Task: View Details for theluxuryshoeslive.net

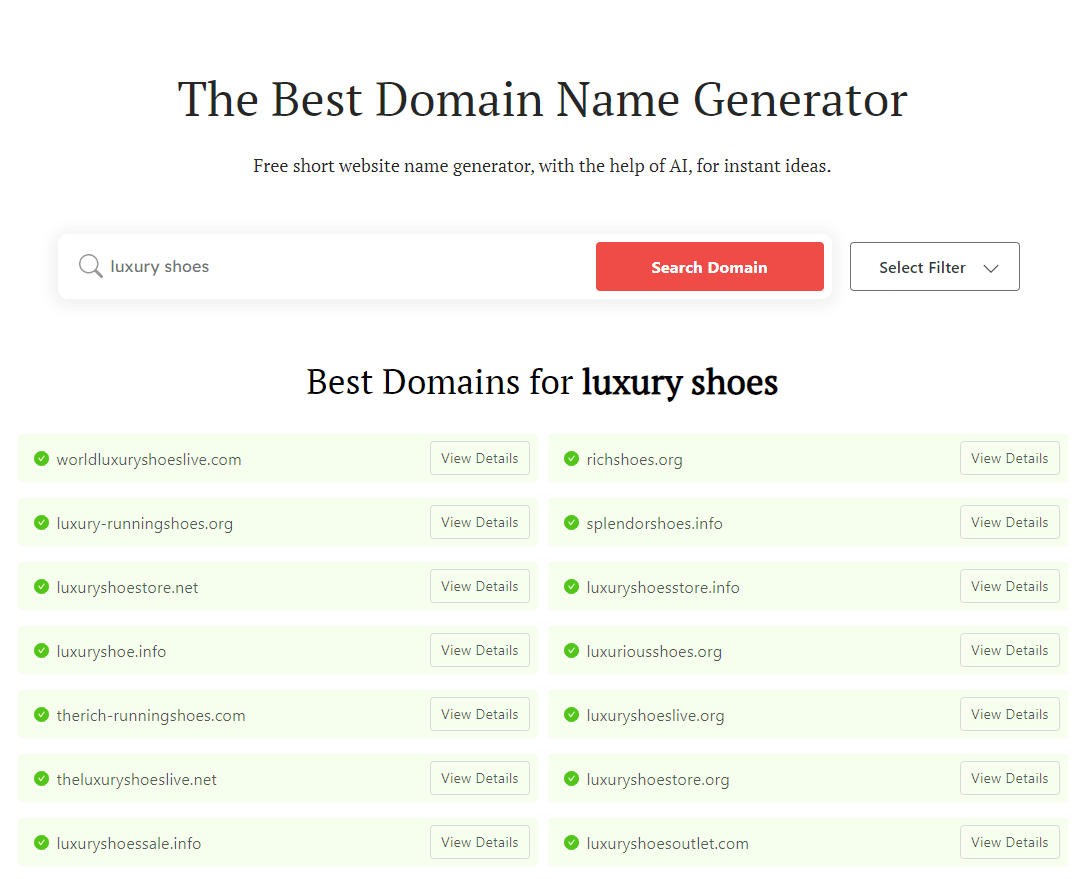Action: click(480, 779)
